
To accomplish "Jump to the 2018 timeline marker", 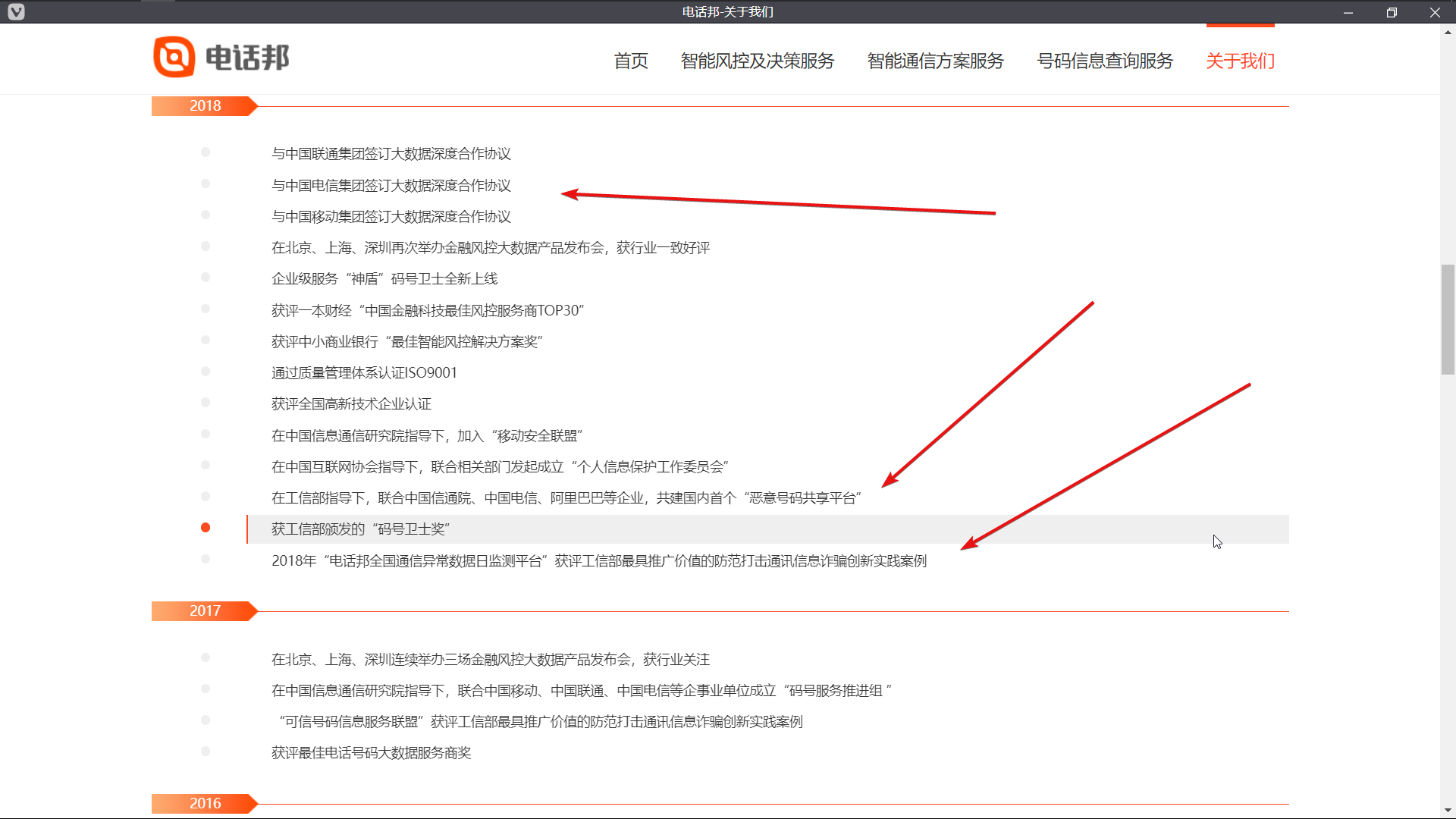I will pos(205,106).
